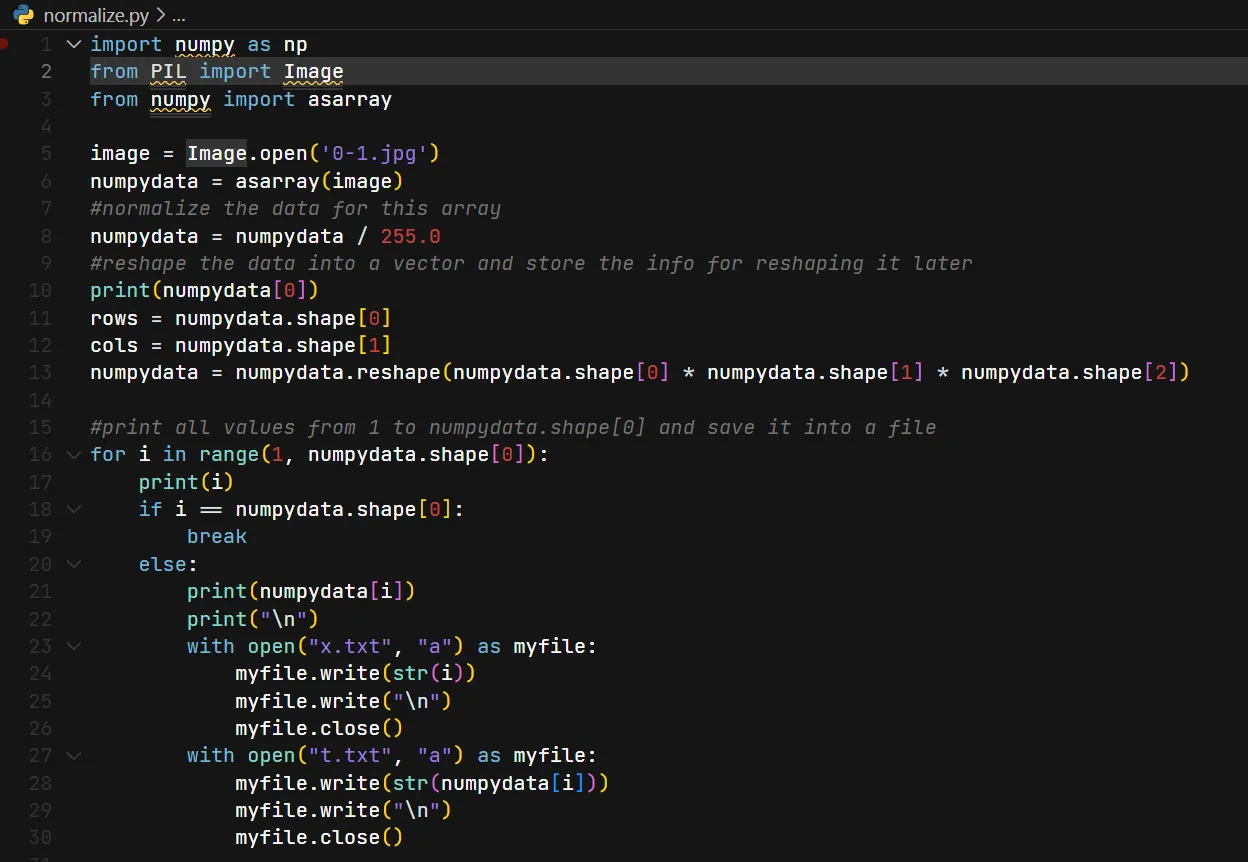Click line number 30 in the gutter
Screen dimensions: 1248x862
pos(40,837)
